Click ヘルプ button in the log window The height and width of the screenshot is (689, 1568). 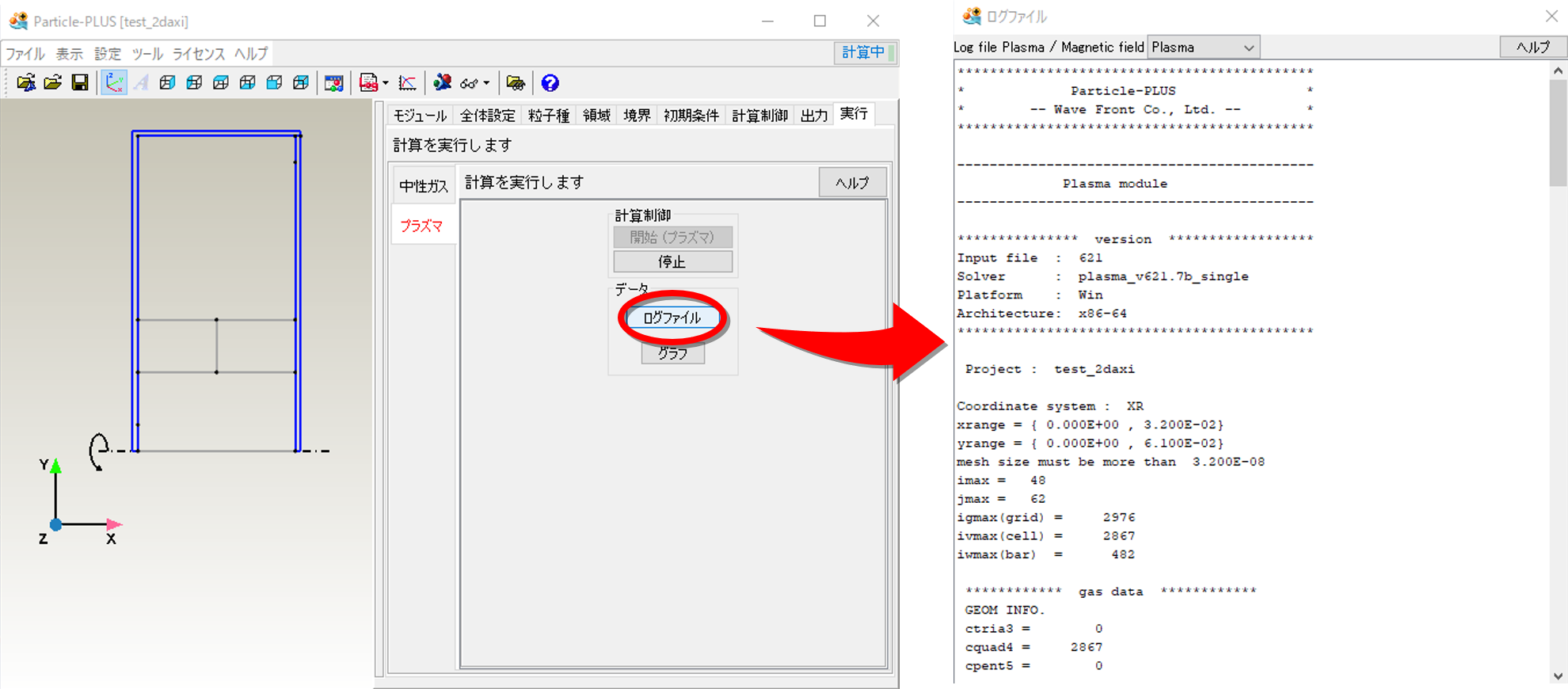[x=1533, y=48]
